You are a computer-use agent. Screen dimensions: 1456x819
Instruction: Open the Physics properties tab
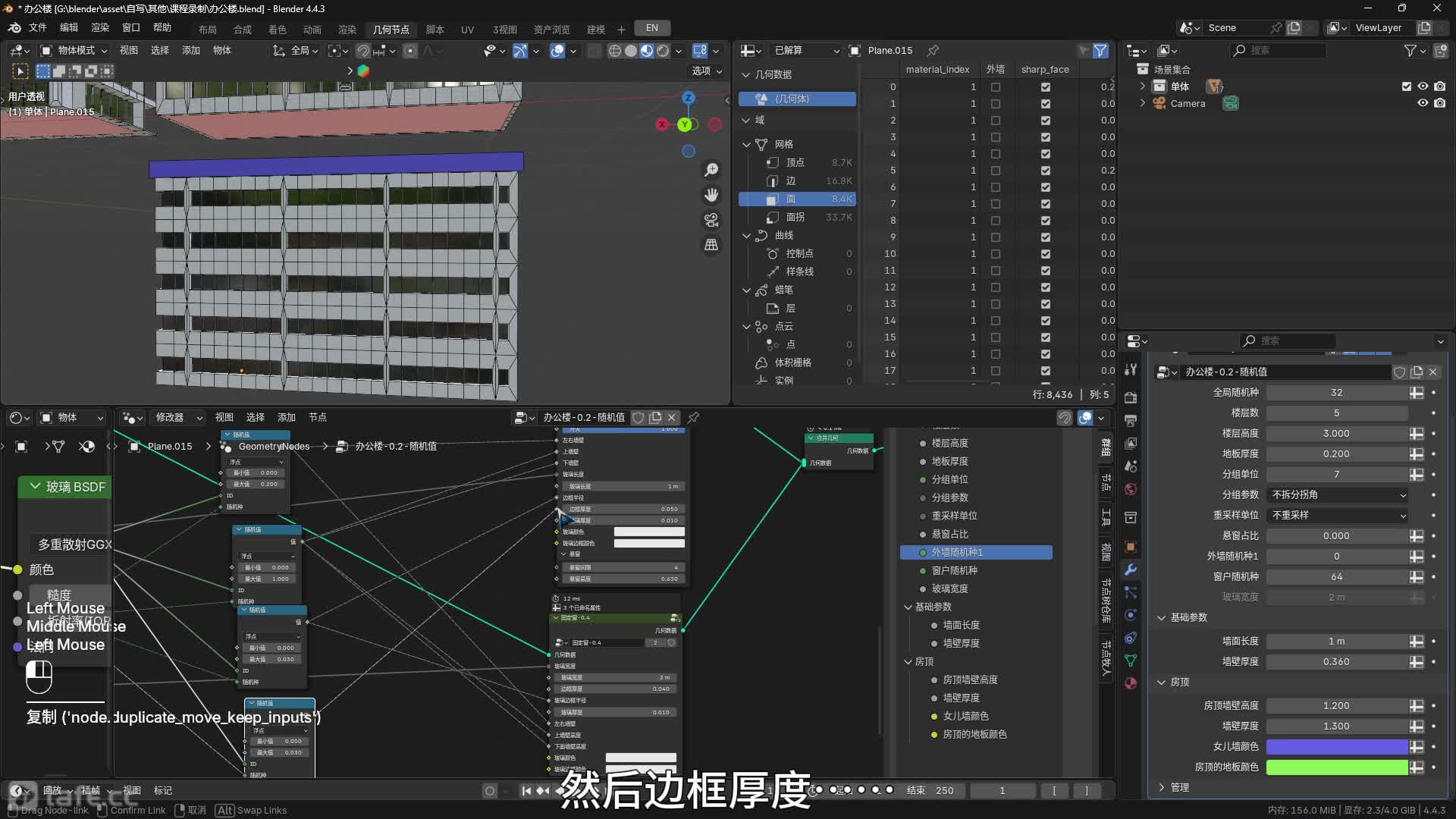coord(1131,615)
